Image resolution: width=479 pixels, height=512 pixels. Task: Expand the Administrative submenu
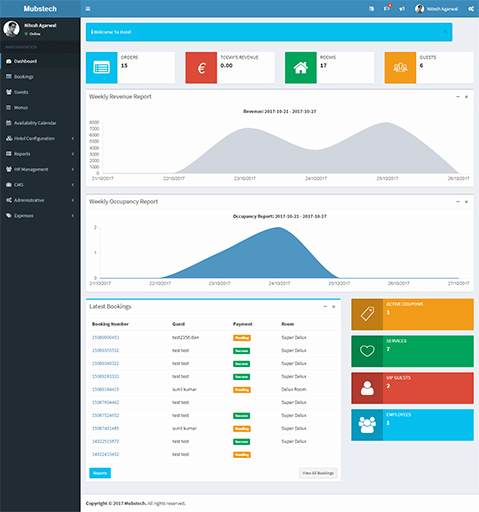(x=40, y=200)
